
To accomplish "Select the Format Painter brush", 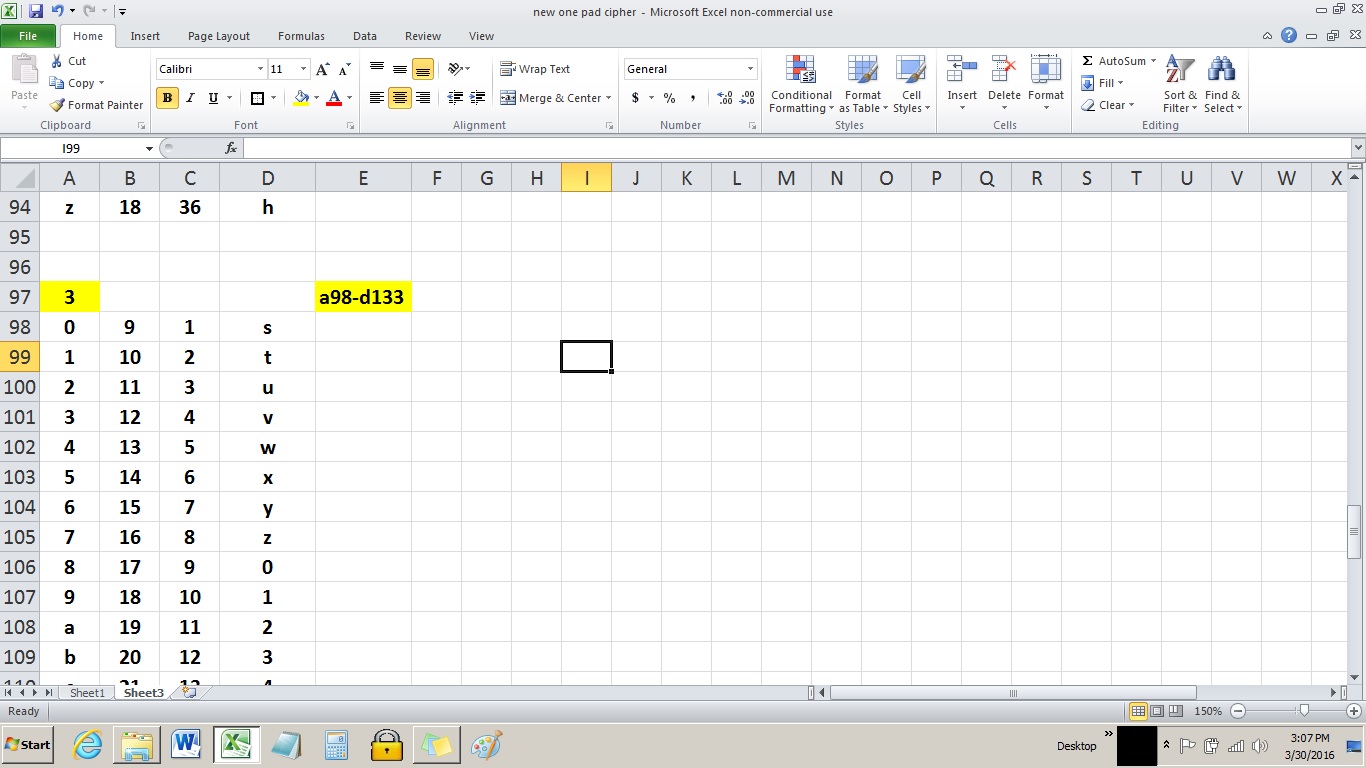I will point(97,105).
